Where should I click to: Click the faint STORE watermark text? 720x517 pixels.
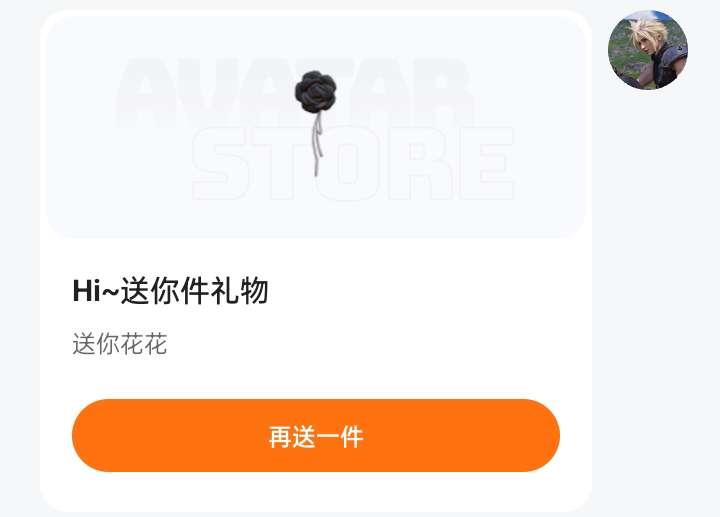coord(353,163)
